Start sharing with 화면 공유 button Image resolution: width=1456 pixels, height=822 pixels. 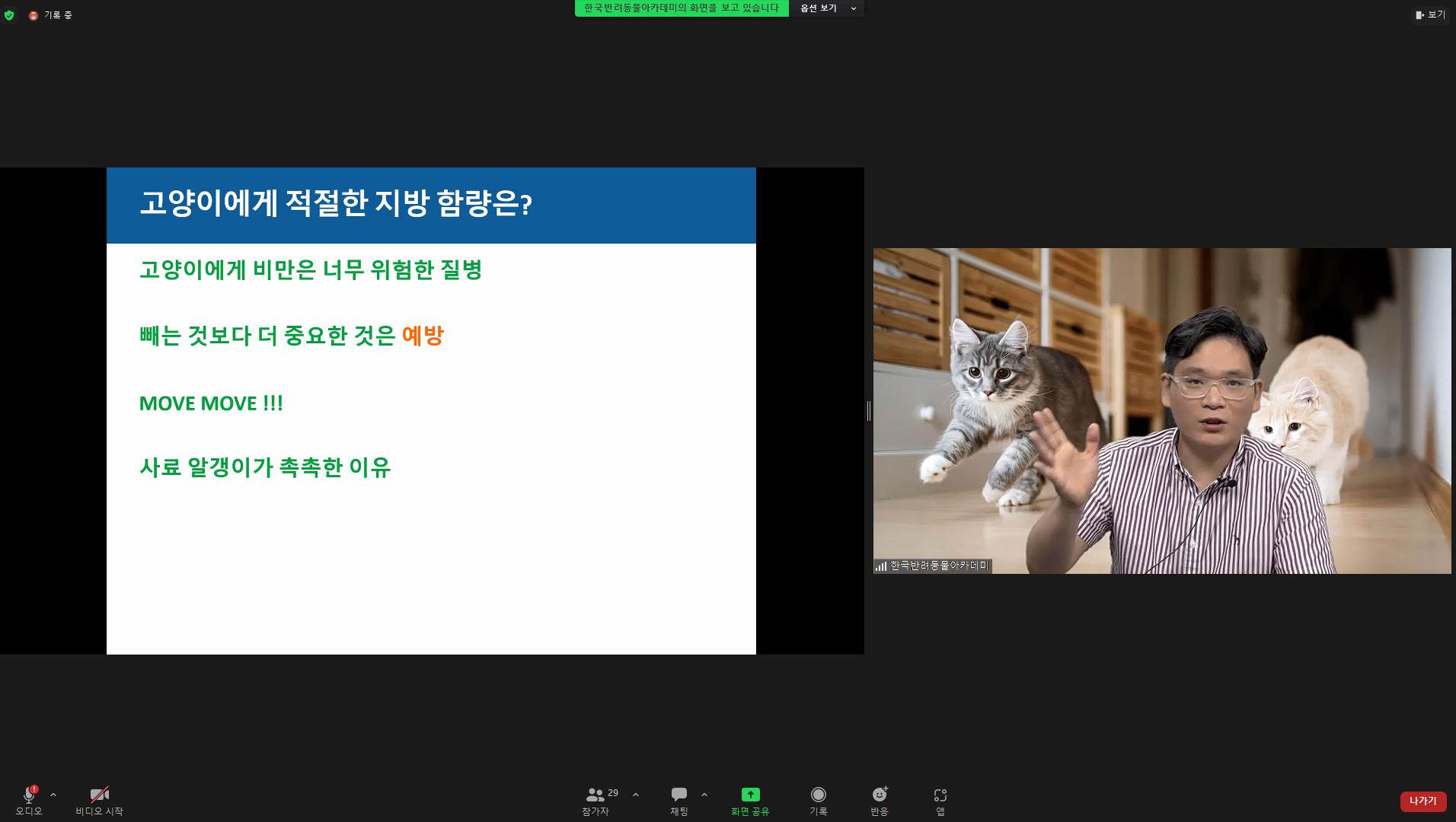click(750, 801)
